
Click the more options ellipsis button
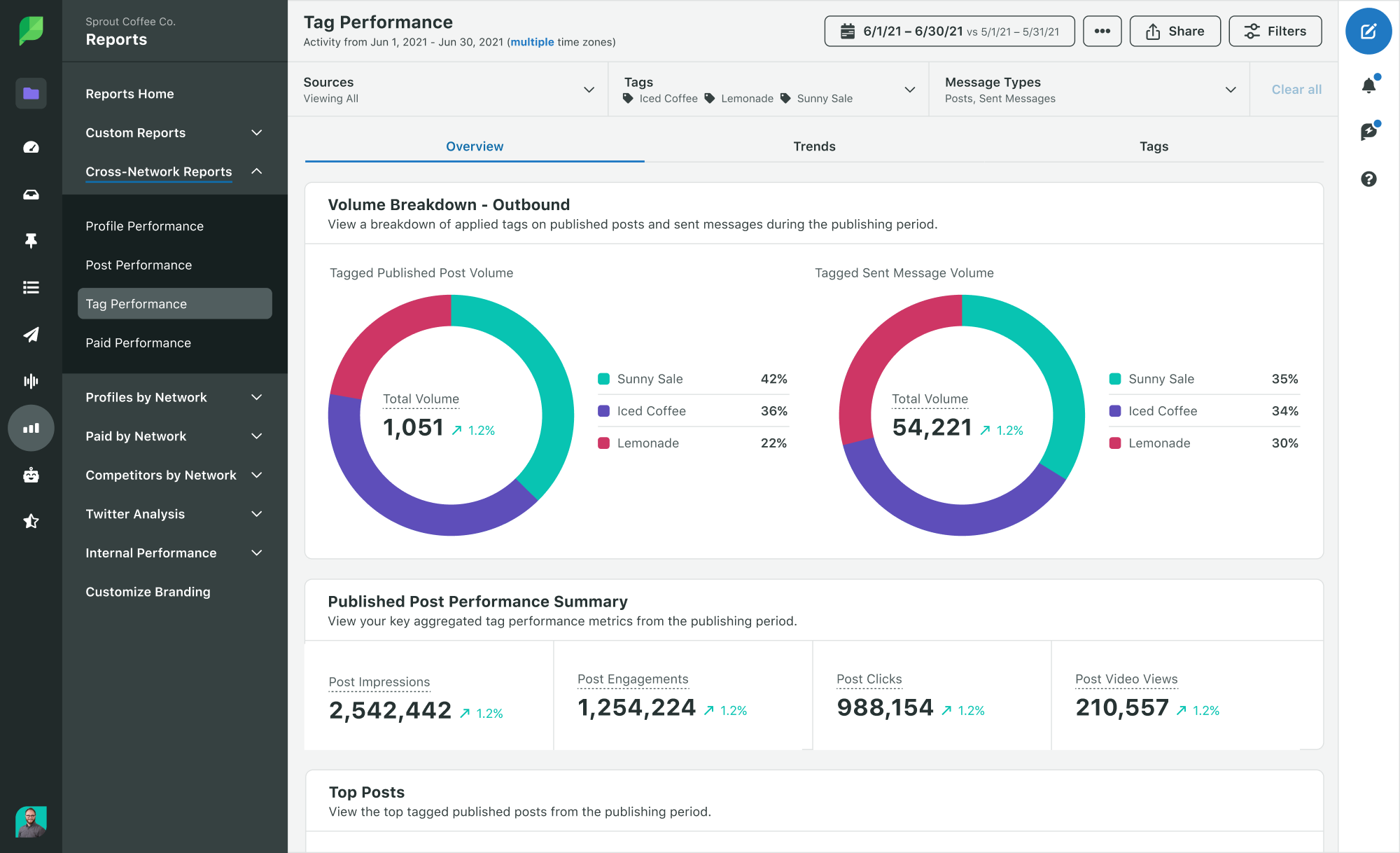pos(1102,30)
